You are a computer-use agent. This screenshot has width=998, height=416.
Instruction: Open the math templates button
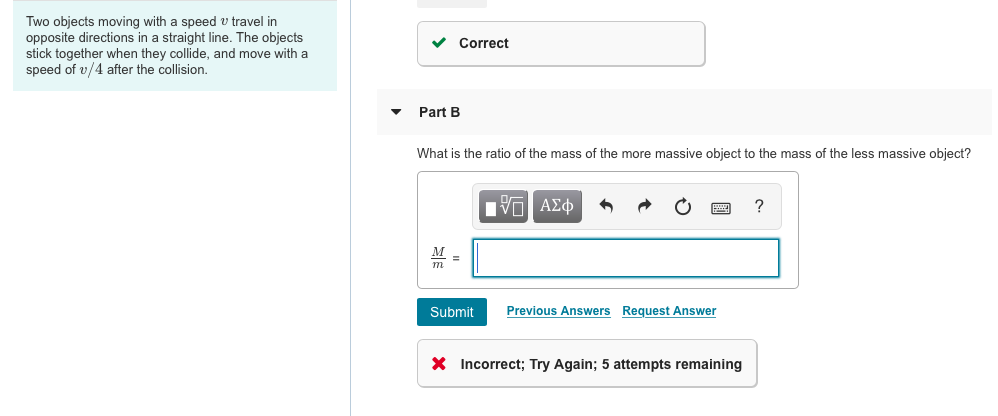point(503,206)
